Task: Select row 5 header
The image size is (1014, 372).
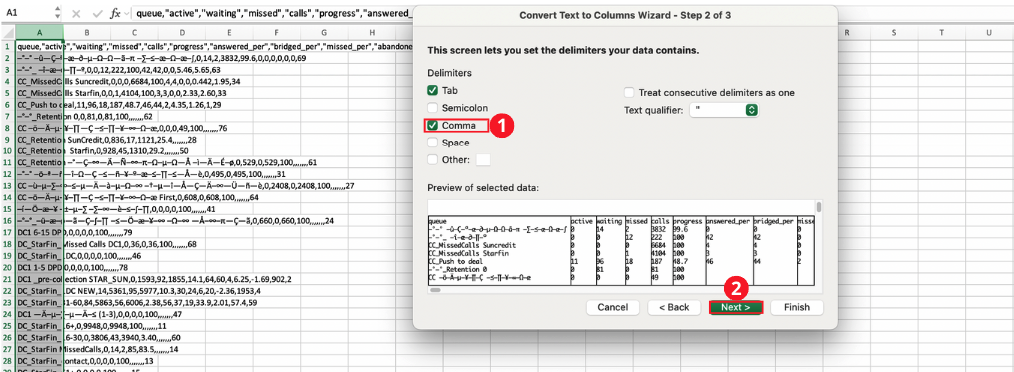Action: (7, 93)
